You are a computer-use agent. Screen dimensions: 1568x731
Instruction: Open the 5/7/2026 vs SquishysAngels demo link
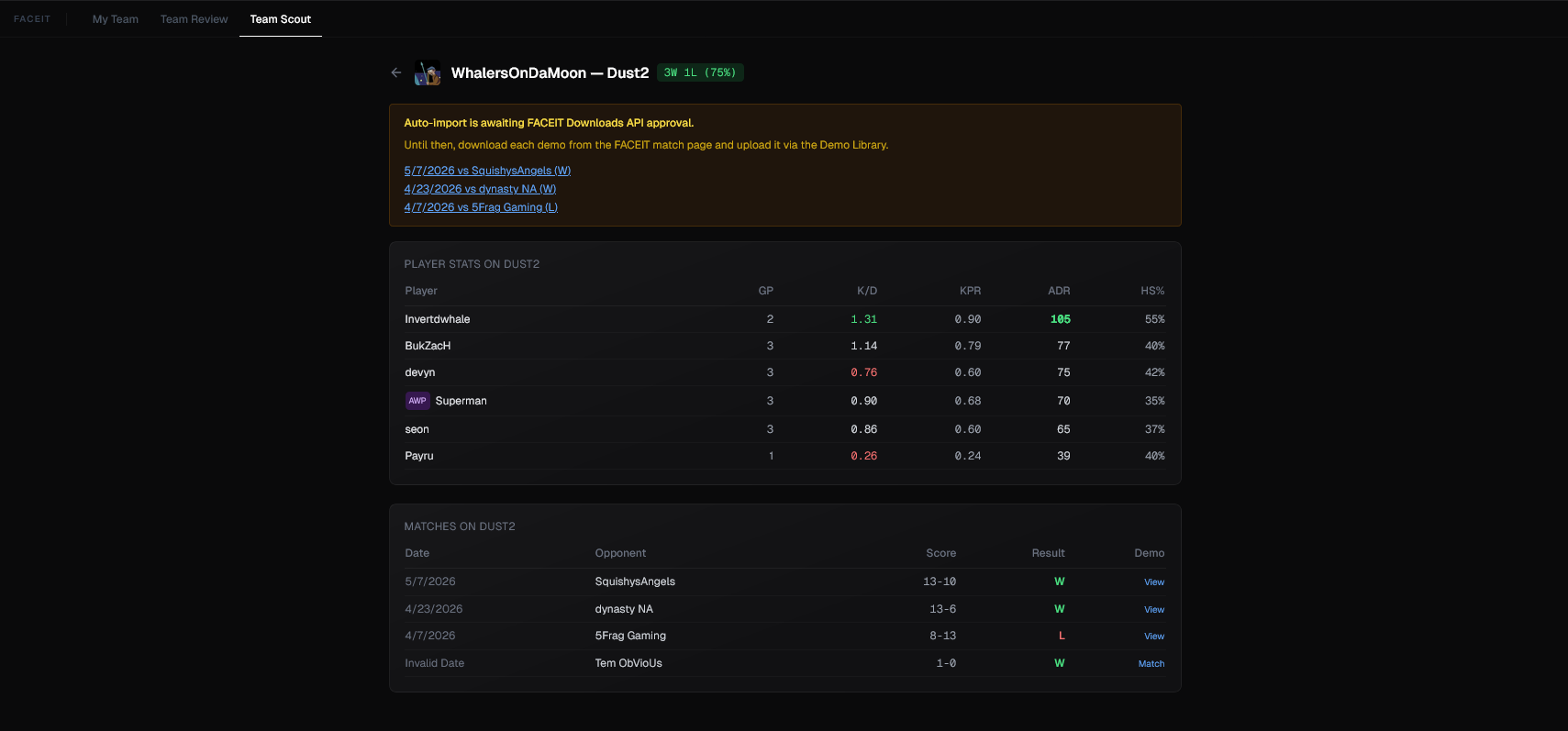click(x=487, y=171)
